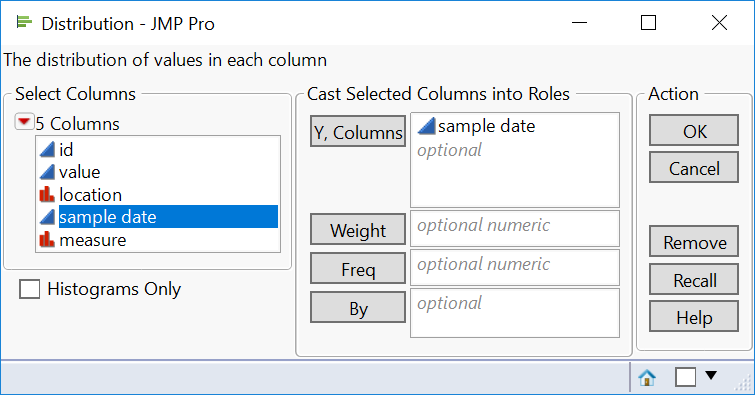Image resolution: width=755 pixels, height=395 pixels.
Task: Click the home window icon in status bar
Action: (x=647, y=377)
